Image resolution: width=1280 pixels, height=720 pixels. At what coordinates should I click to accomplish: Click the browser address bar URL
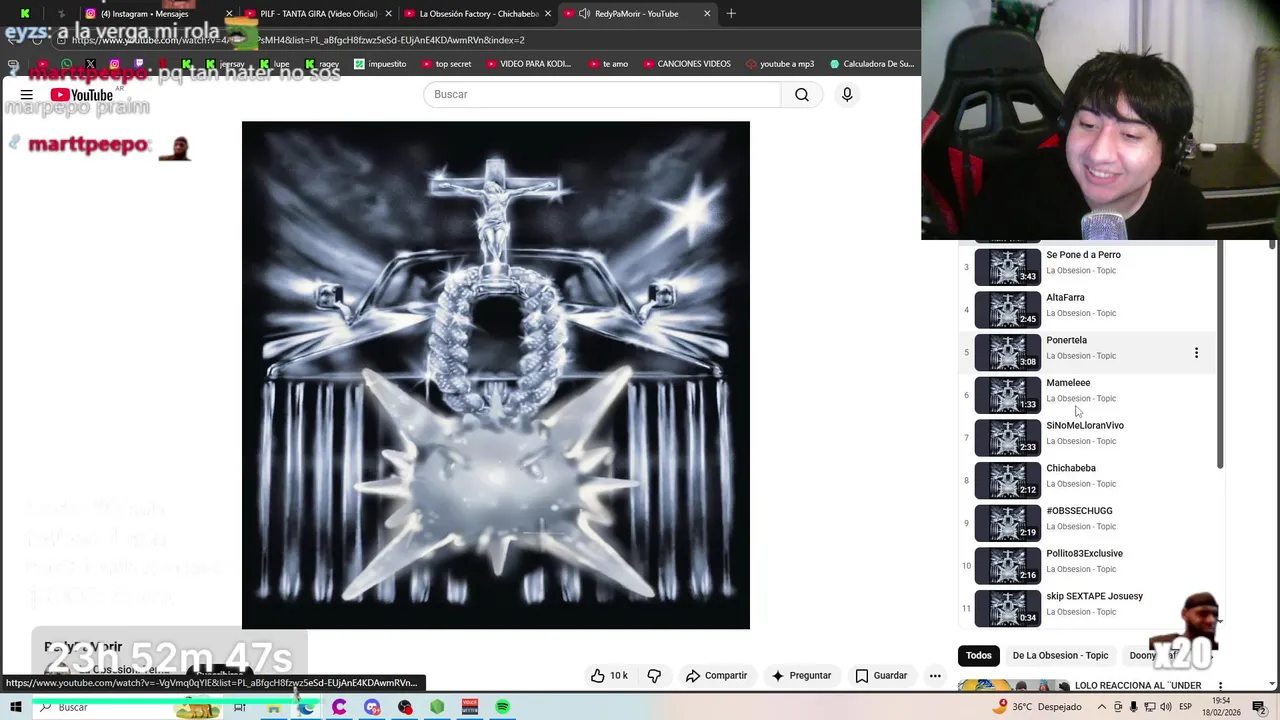click(300, 40)
